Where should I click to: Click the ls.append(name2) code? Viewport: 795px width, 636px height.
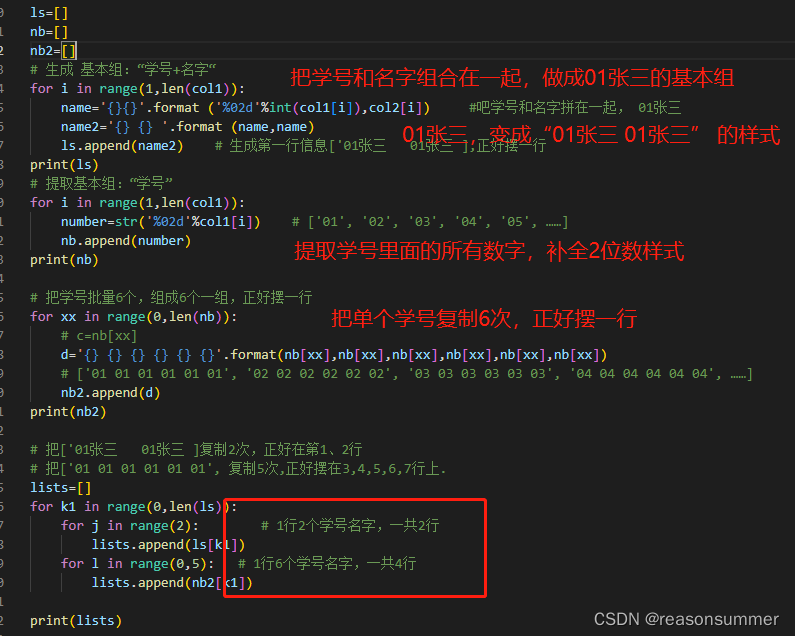[122, 146]
